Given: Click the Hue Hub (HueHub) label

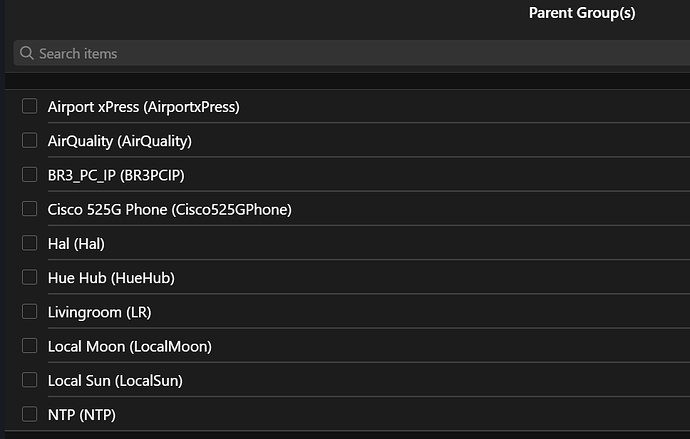Looking at the screenshot, I should click(x=111, y=278).
